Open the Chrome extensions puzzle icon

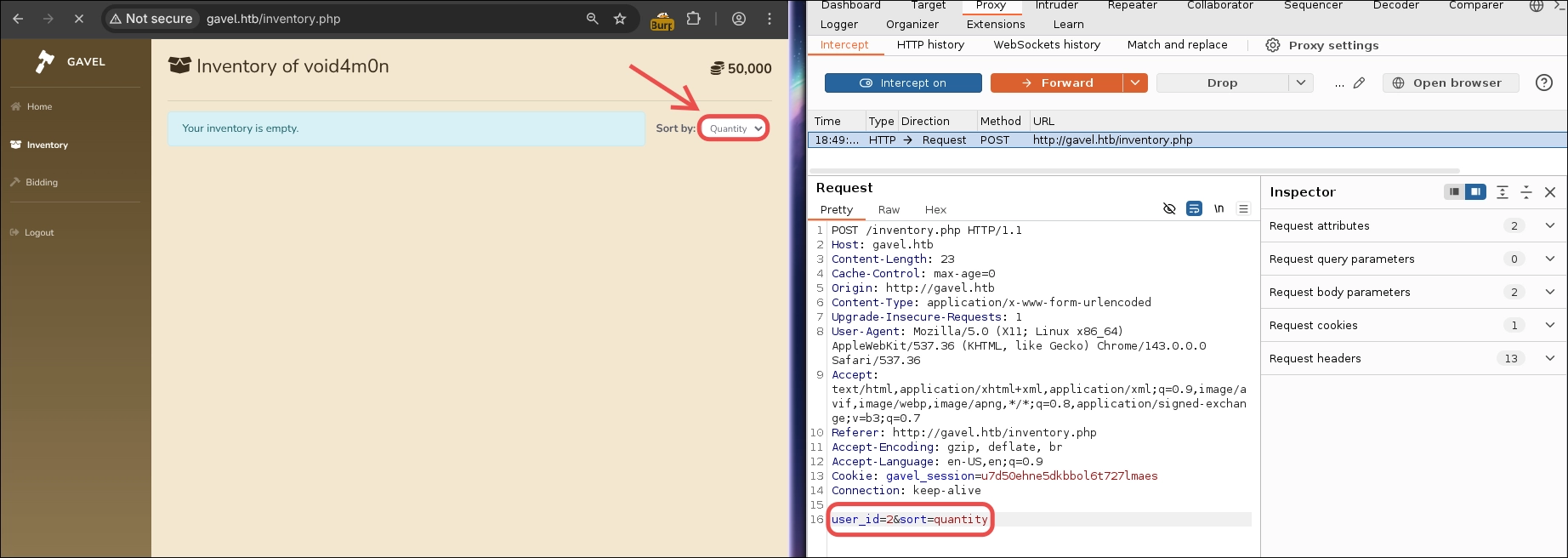[x=694, y=18]
